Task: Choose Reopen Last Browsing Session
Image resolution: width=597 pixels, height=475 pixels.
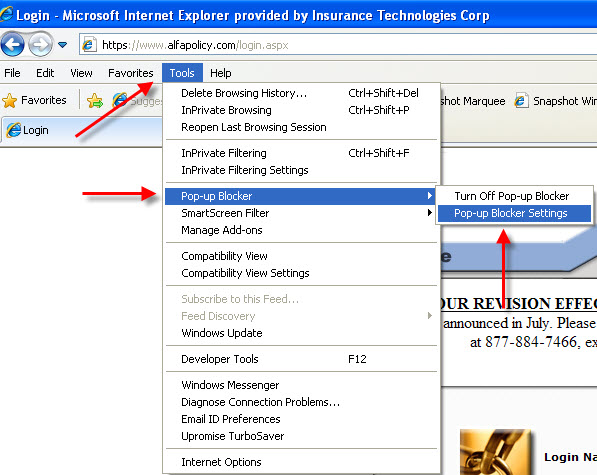Action: pos(302,127)
